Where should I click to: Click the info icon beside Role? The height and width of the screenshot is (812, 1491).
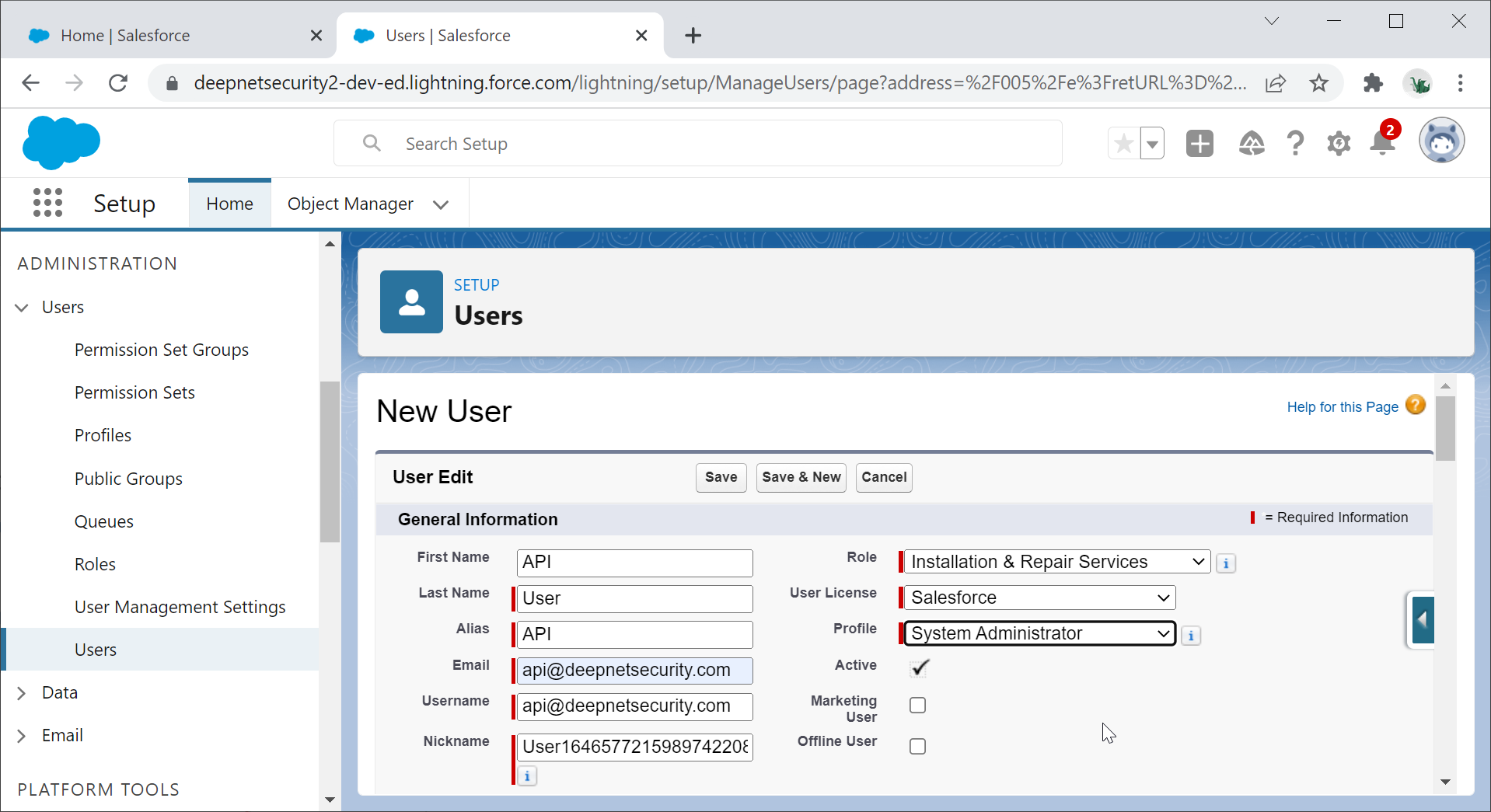(1226, 563)
